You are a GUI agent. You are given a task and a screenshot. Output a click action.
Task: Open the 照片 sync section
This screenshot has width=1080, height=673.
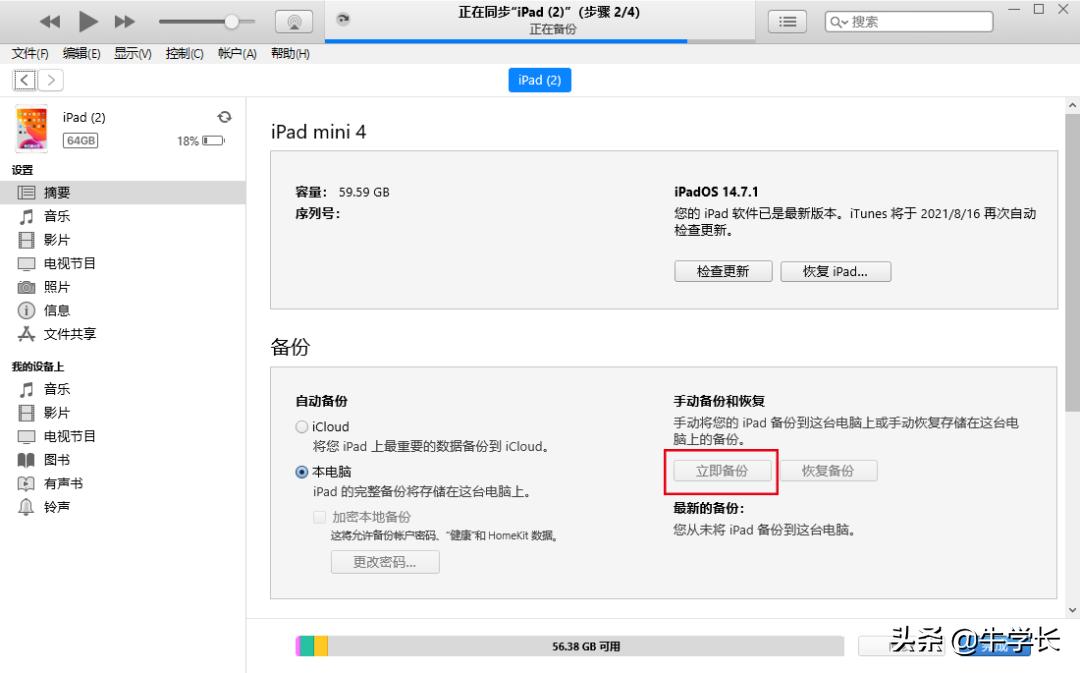(x=57, y=287)
